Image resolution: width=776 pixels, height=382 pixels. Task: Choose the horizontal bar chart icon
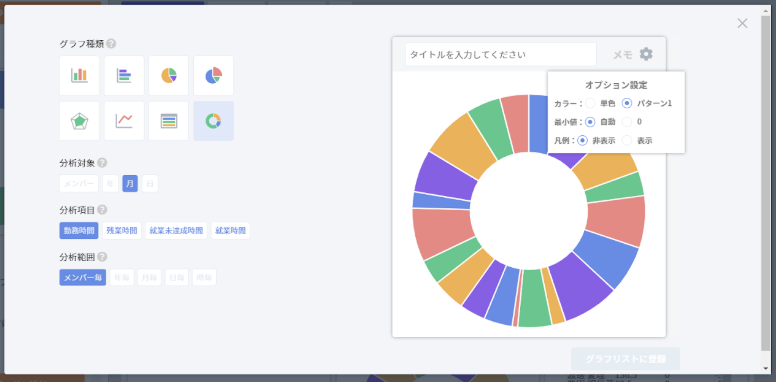tap(124, 75)
